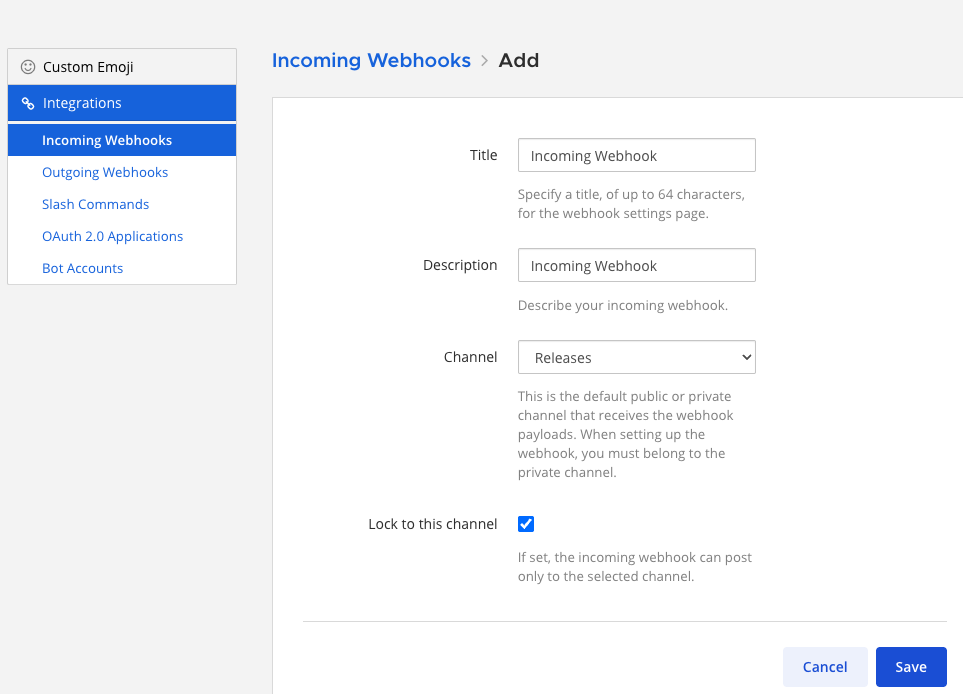Edit the Description field
Screen dimensions: 963x694
point(636,265)
